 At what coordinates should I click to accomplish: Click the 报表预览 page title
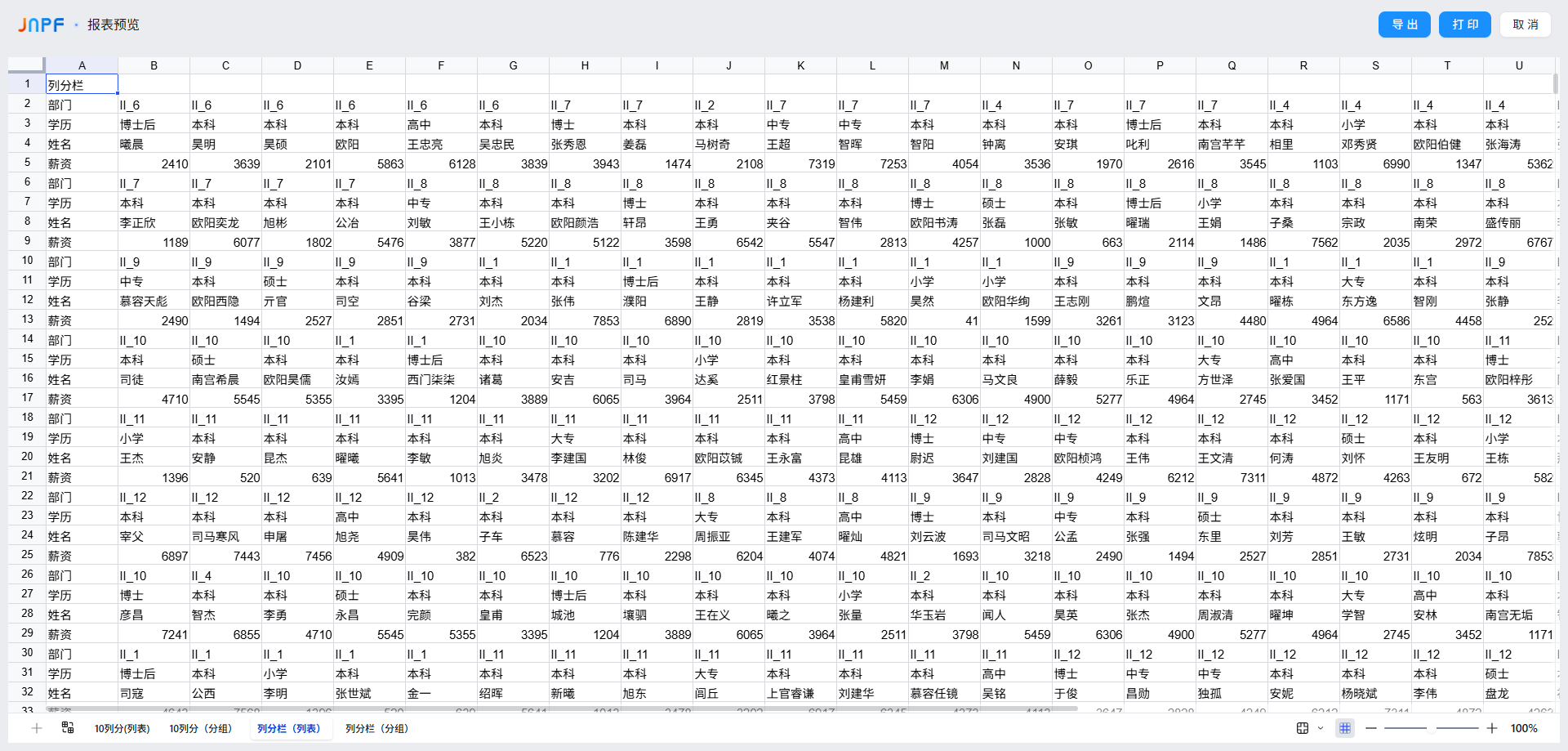tap(114, 25)
